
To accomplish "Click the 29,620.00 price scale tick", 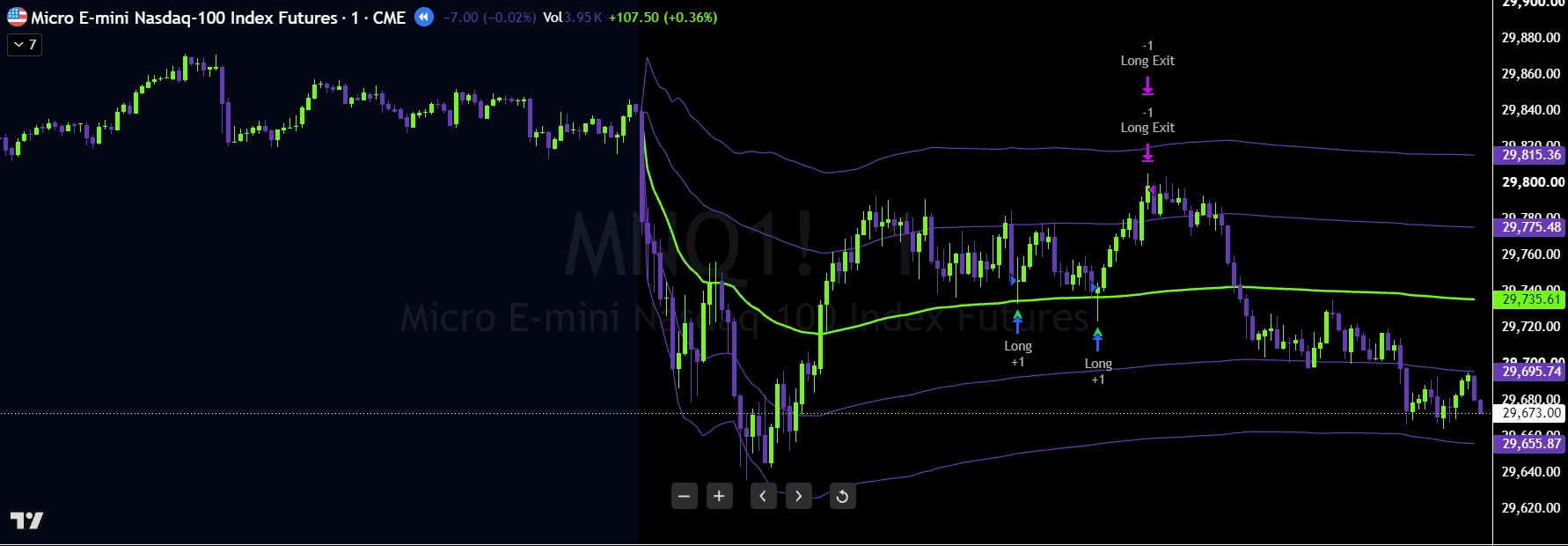I will click(x=1531, y=508).
